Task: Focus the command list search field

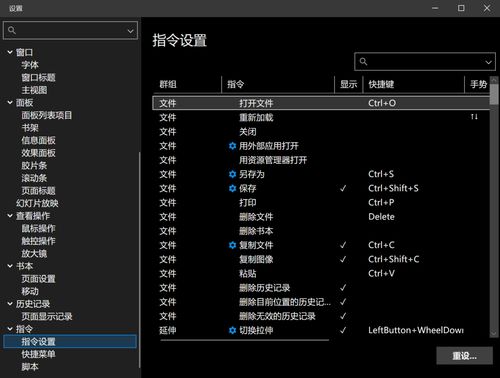Action: click(x=425, y=62)
